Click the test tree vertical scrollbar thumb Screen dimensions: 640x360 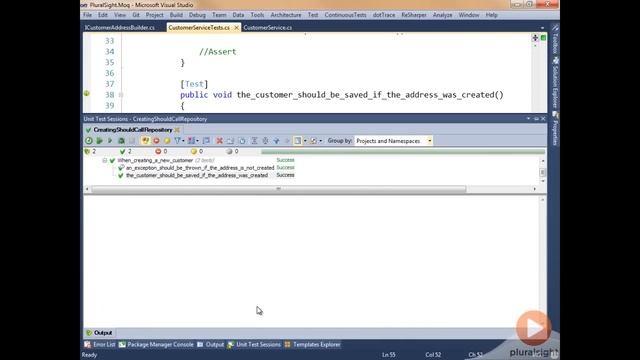coord(542,172)
